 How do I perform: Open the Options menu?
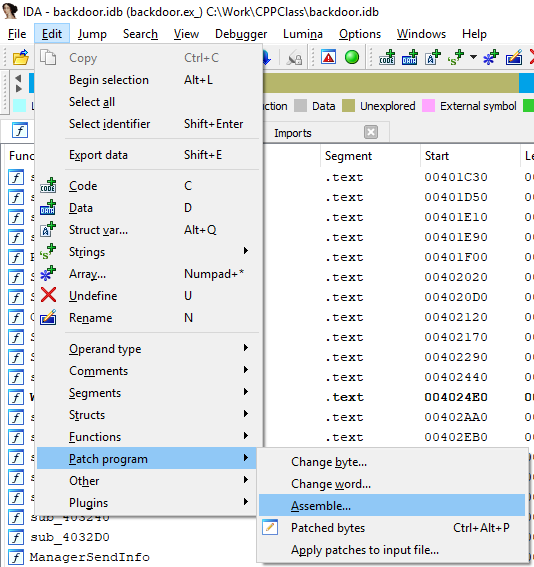tap(360, 34)
